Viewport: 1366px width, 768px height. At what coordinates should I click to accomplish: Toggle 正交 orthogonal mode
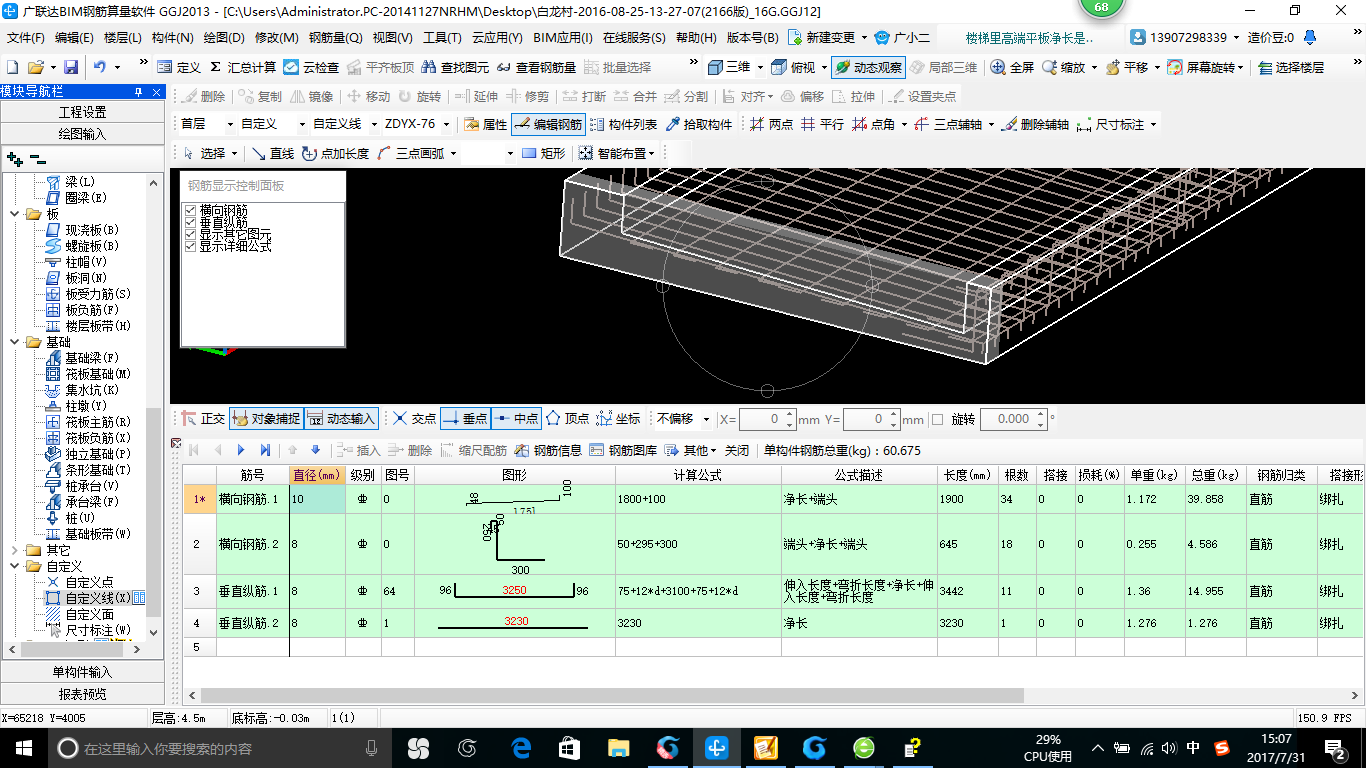pyautogui.click(x=203, y=419)
